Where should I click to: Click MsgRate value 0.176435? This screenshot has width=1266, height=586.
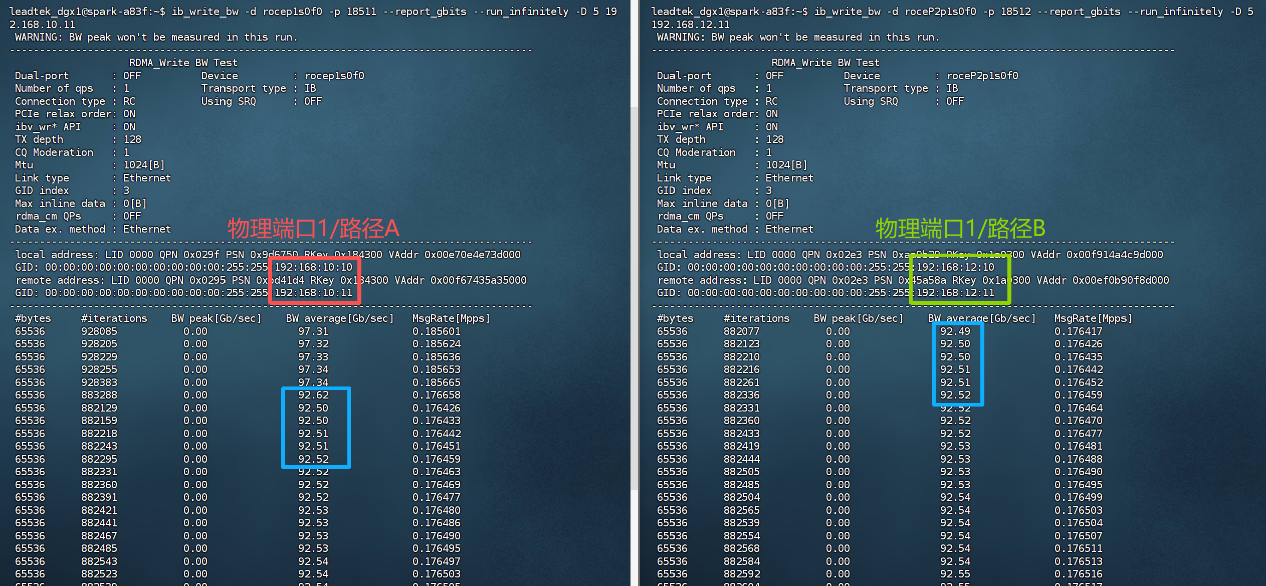1079,357
